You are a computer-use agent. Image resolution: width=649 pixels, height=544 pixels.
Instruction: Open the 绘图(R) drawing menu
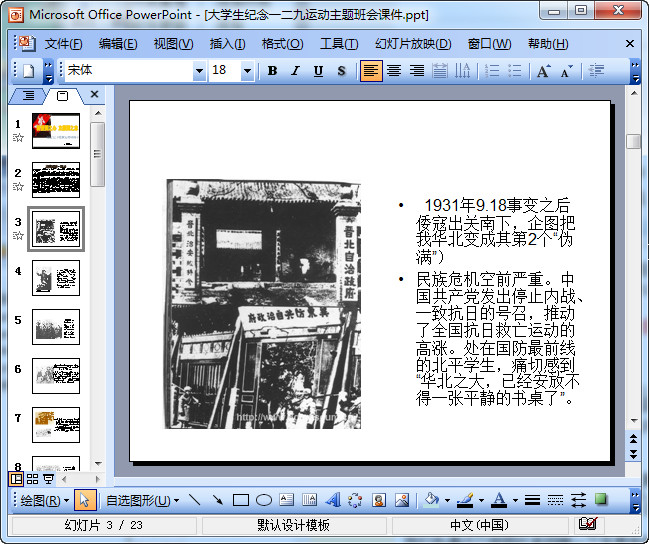coord(44,501)
